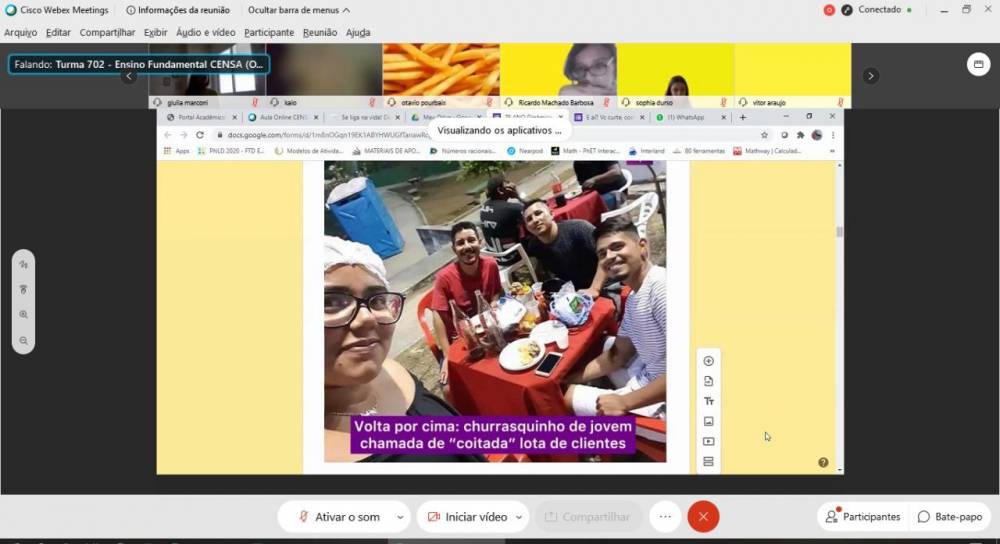1000x544 pixels.
Task: Click the zoom out magnifier in left panel
Action: click(x=23, y=340)
